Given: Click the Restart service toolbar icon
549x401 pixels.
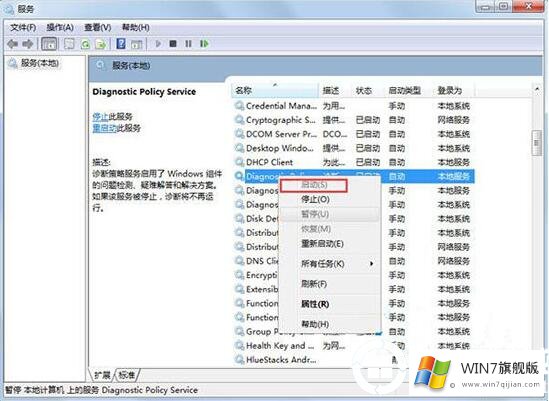Looking at the screenshot, I should point(204,44).
